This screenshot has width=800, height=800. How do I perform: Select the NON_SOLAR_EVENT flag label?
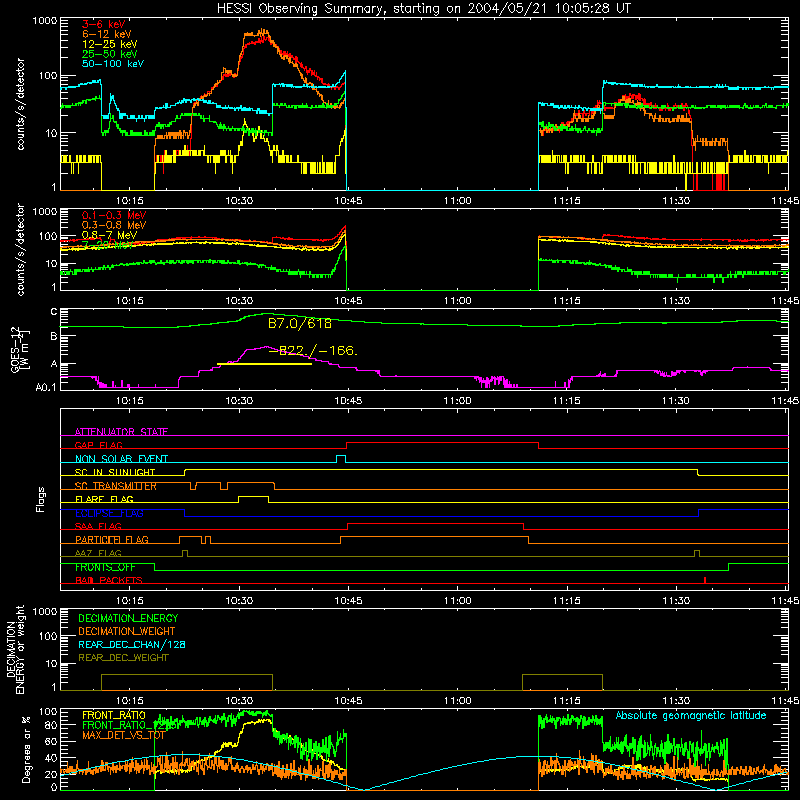point(121,459)
